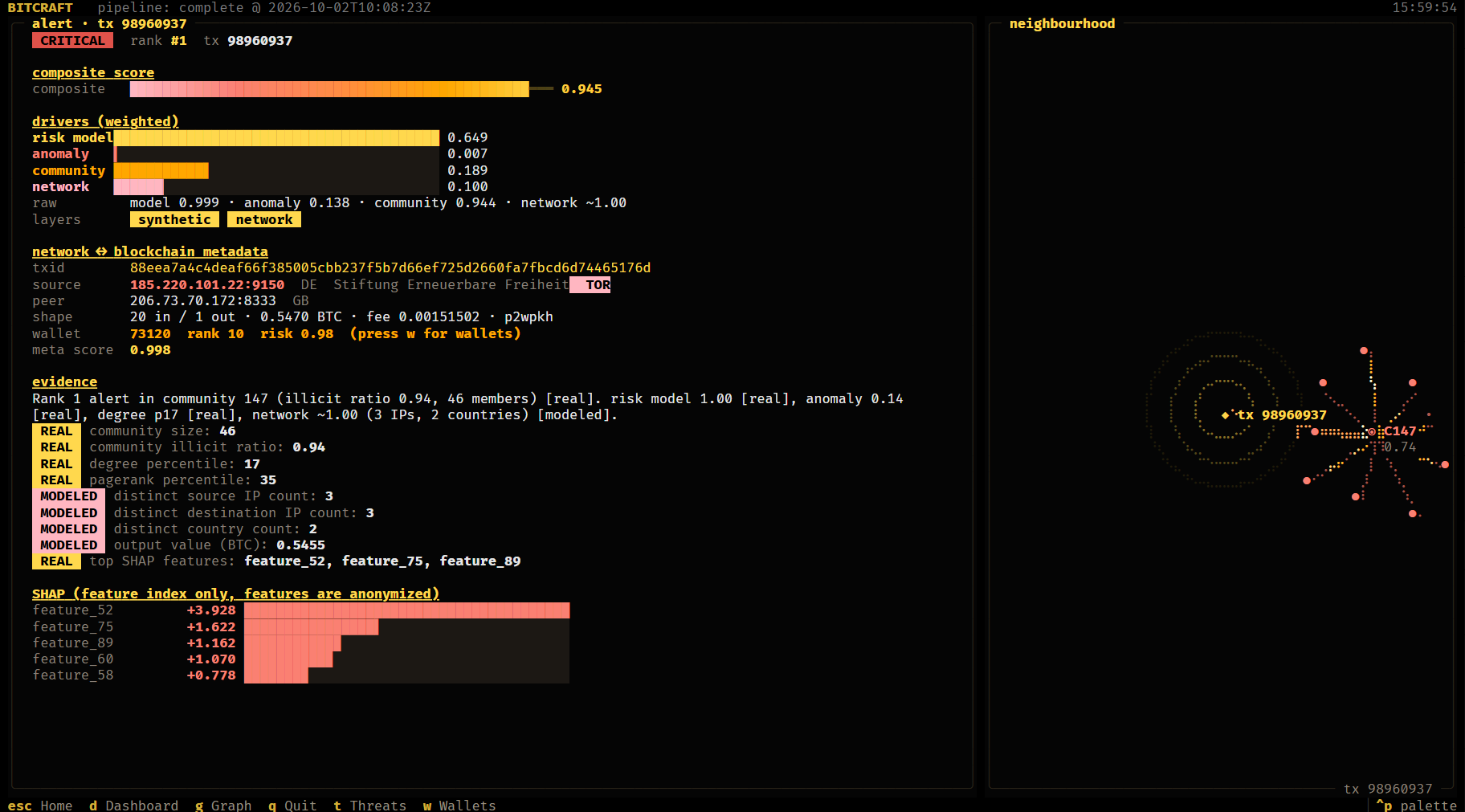Click the network blockchain metadata heading
The height and width of the screenshot is (812, 1465).
point(150,251)
